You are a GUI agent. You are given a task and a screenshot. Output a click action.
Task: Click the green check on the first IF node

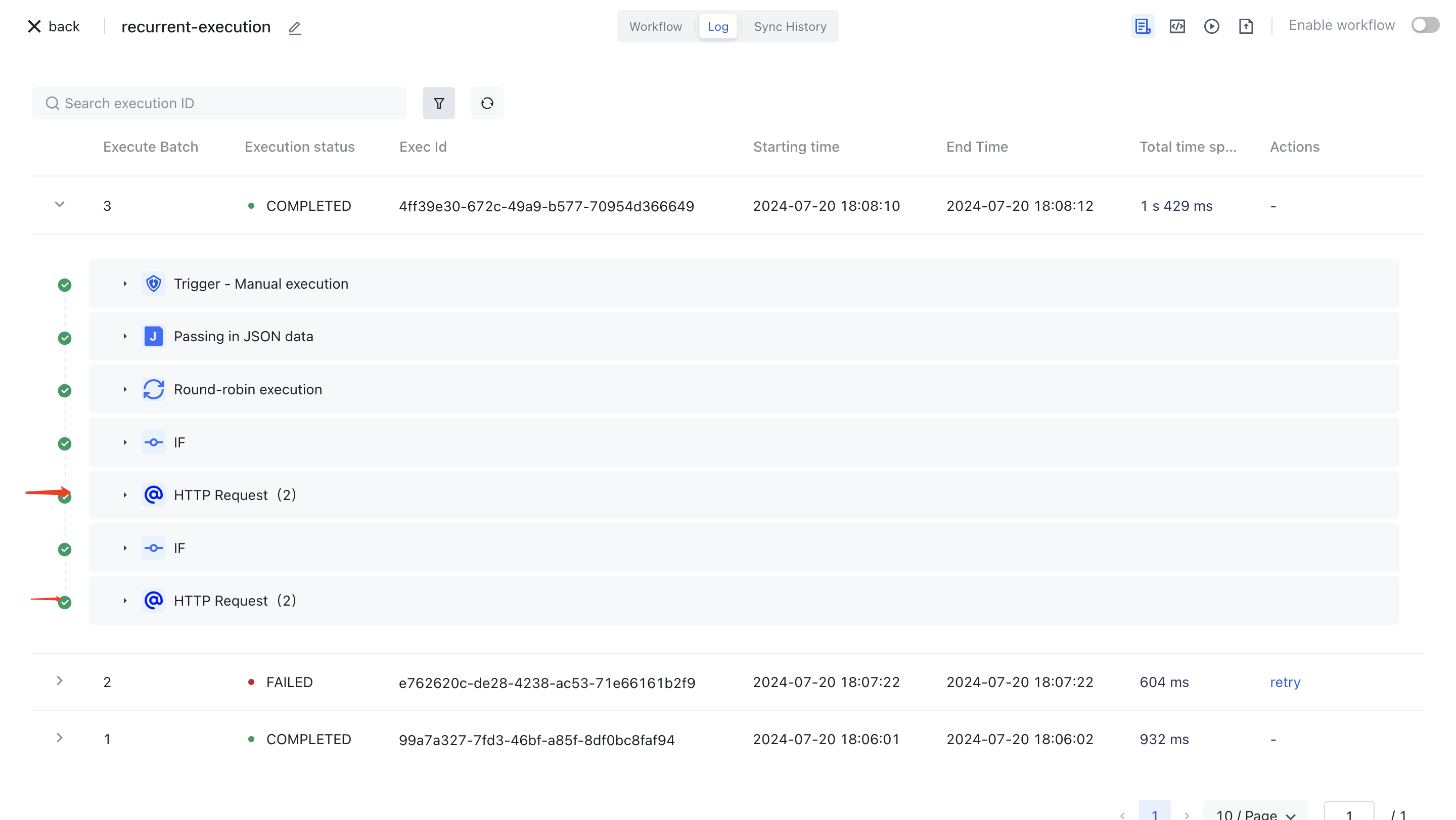(x=64, y=443)
